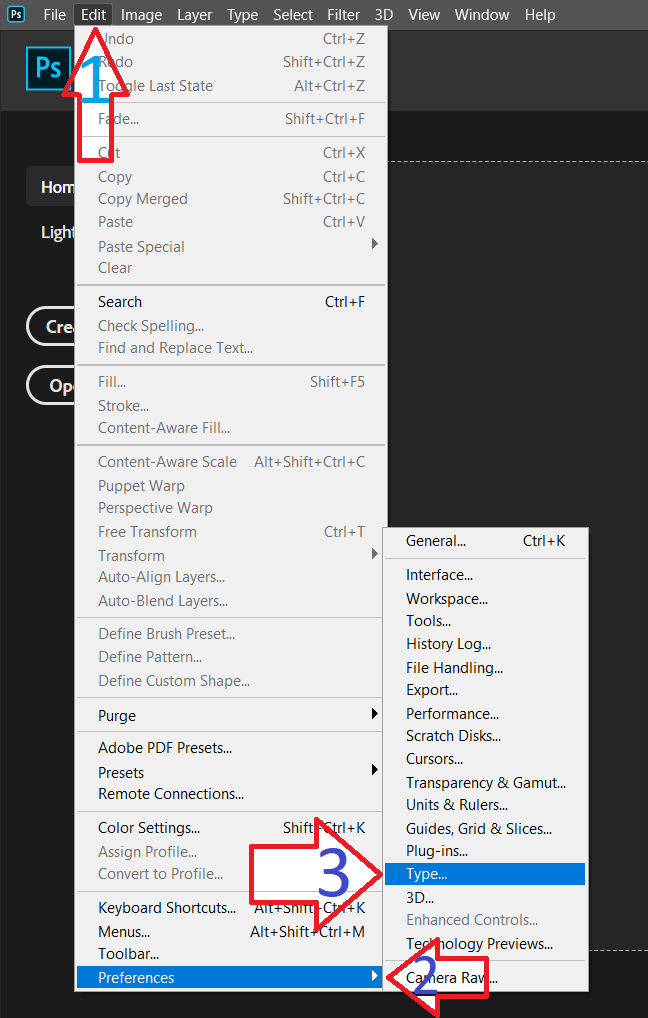
Task: Open Remote Connections...
Action: coord(231,793)
